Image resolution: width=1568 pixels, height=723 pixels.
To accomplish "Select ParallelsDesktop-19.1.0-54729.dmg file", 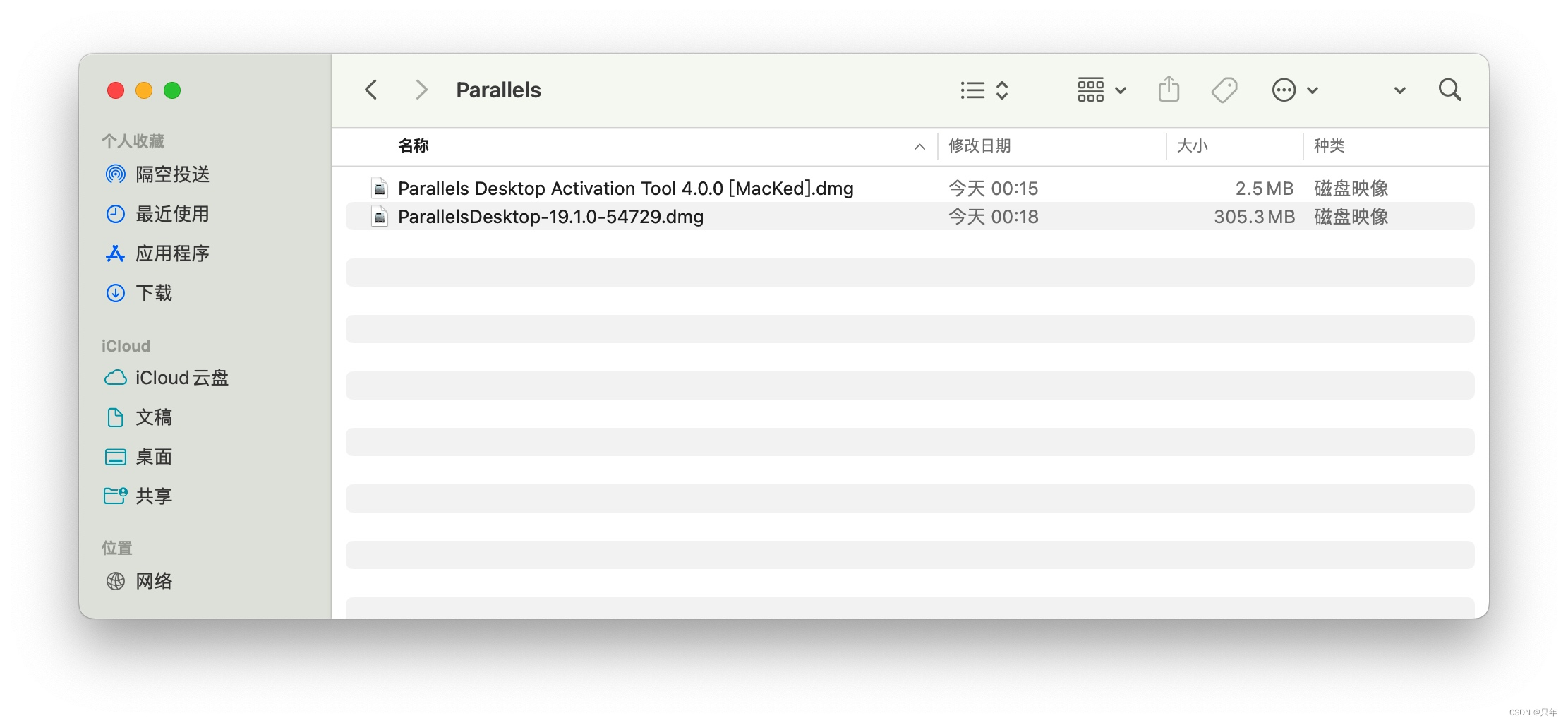I will [x=910, y=217].
